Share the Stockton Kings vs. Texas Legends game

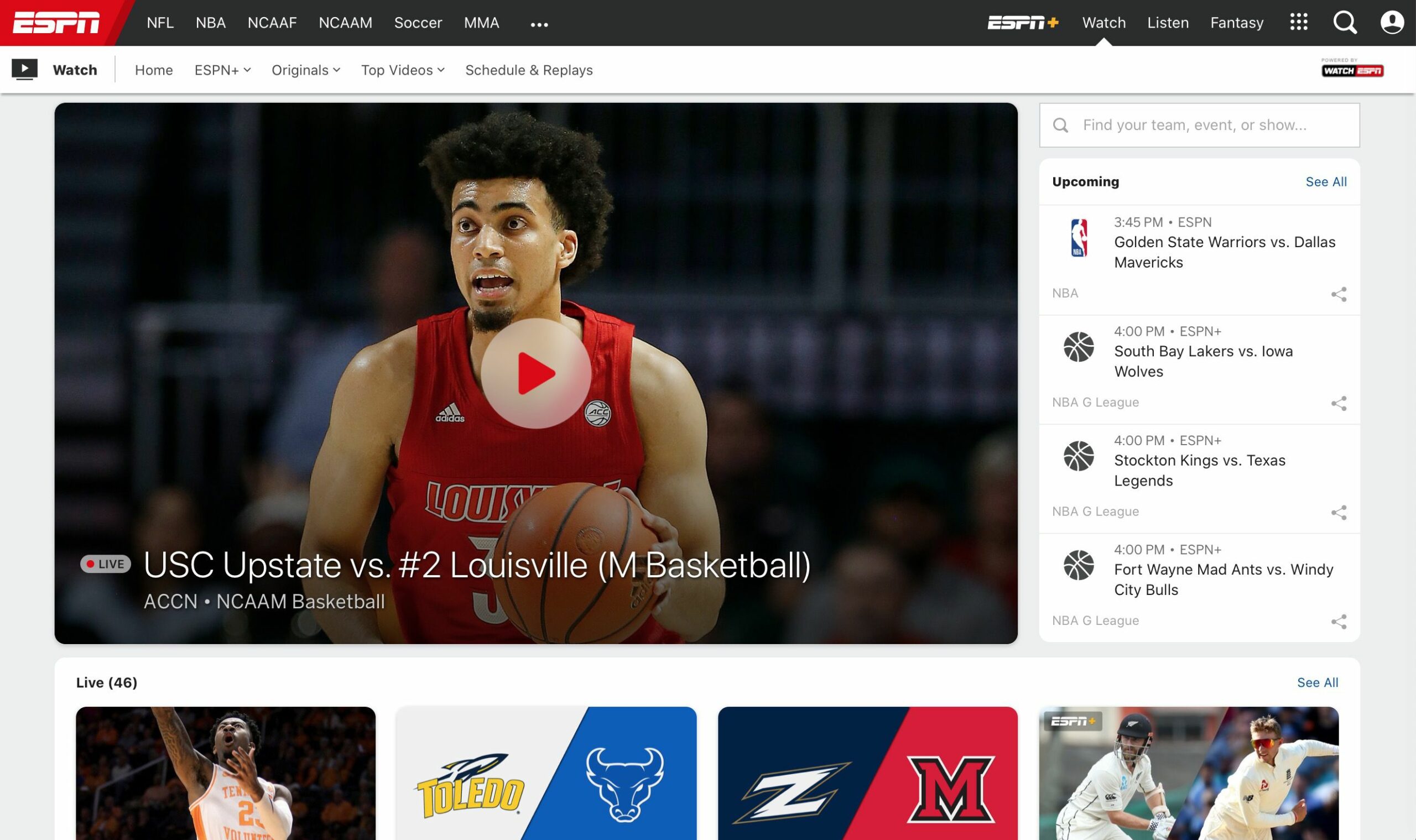pyautogui.click(x=1339, y=513)
